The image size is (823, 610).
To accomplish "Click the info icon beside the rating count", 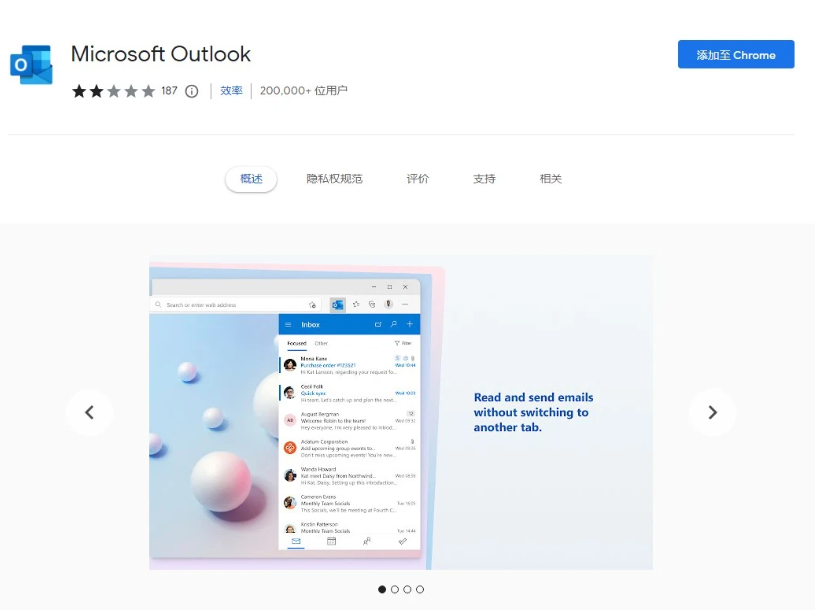I will [192, 91].
